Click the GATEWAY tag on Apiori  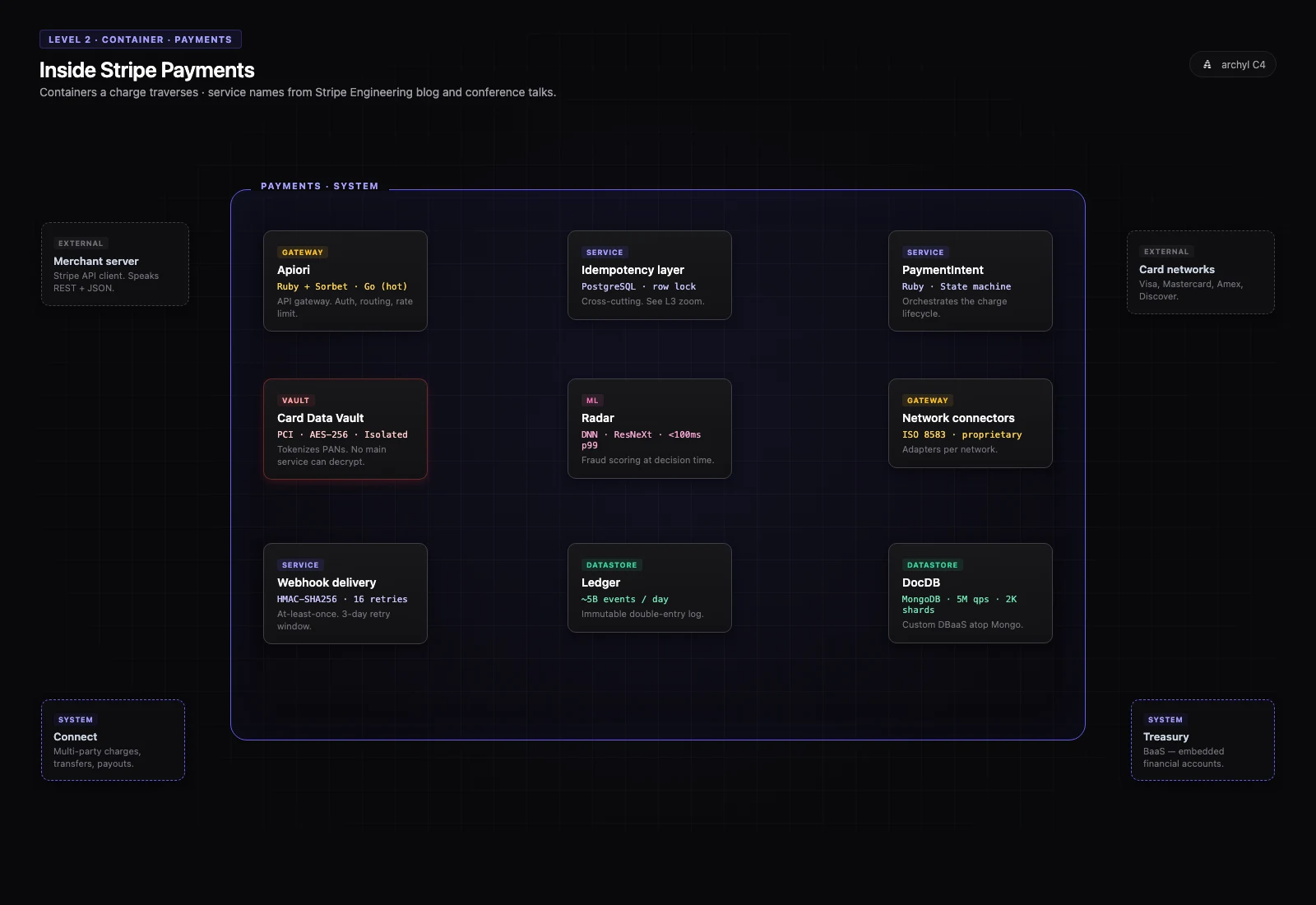303,253
